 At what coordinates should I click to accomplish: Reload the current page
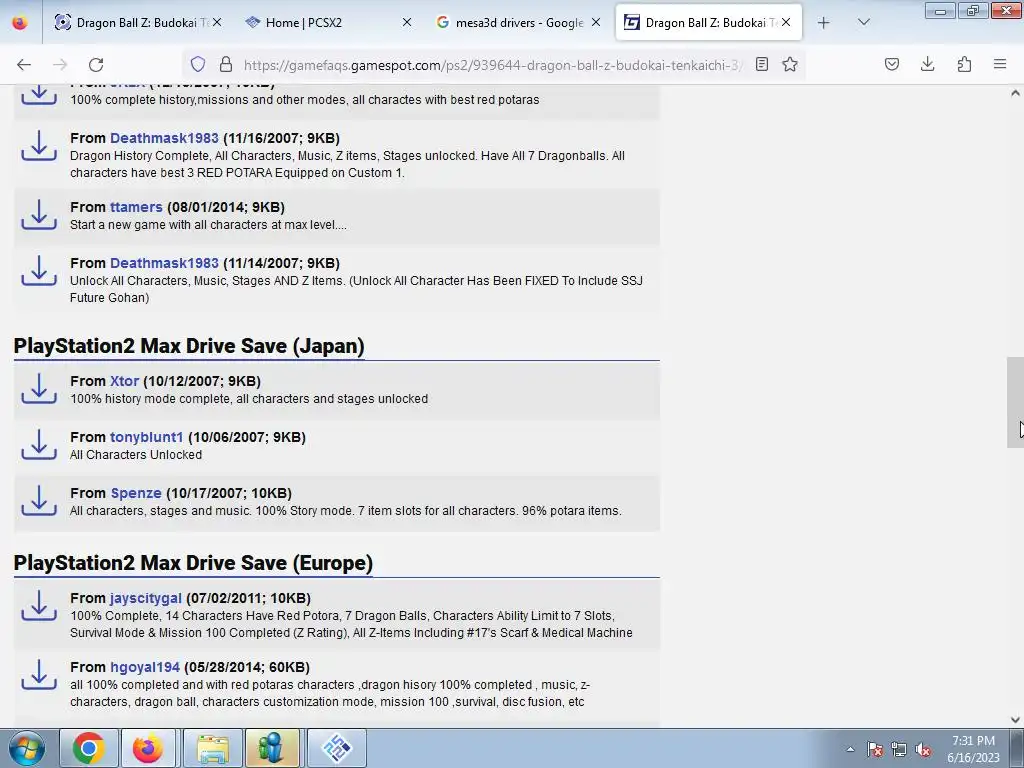pyautogui.click(x=96, y=64)
